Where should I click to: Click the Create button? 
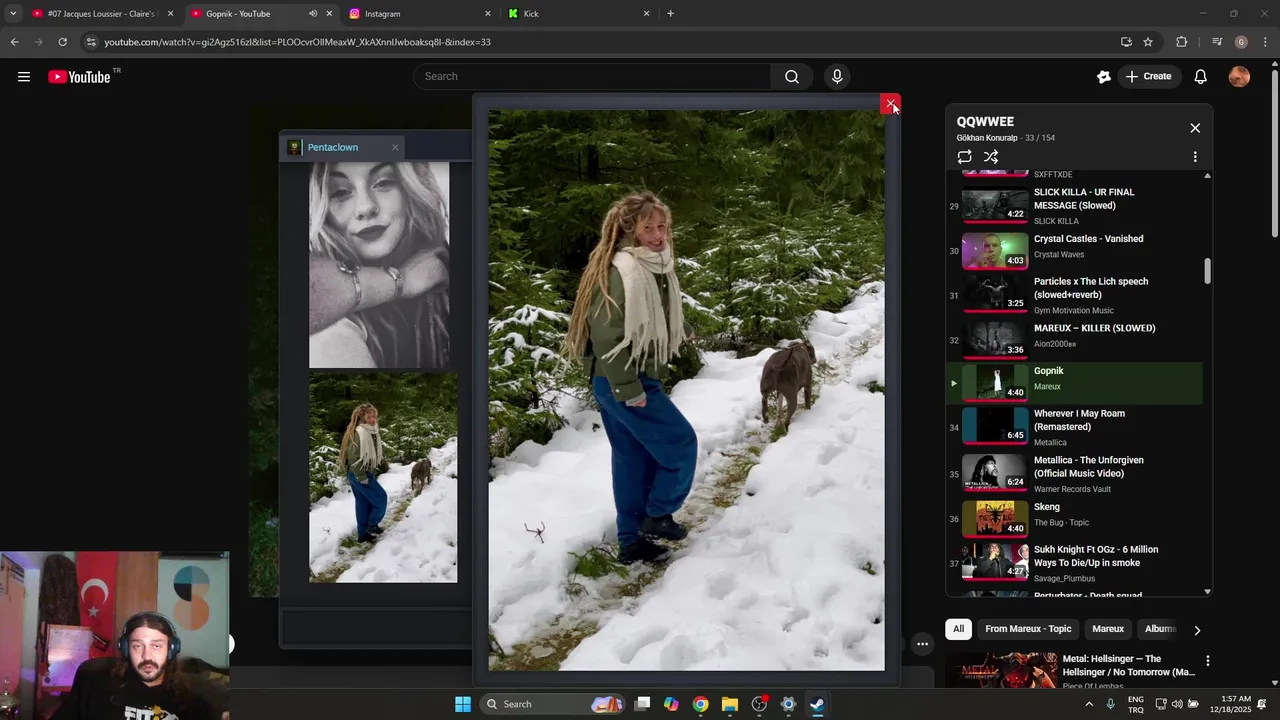click(1148, 77)
